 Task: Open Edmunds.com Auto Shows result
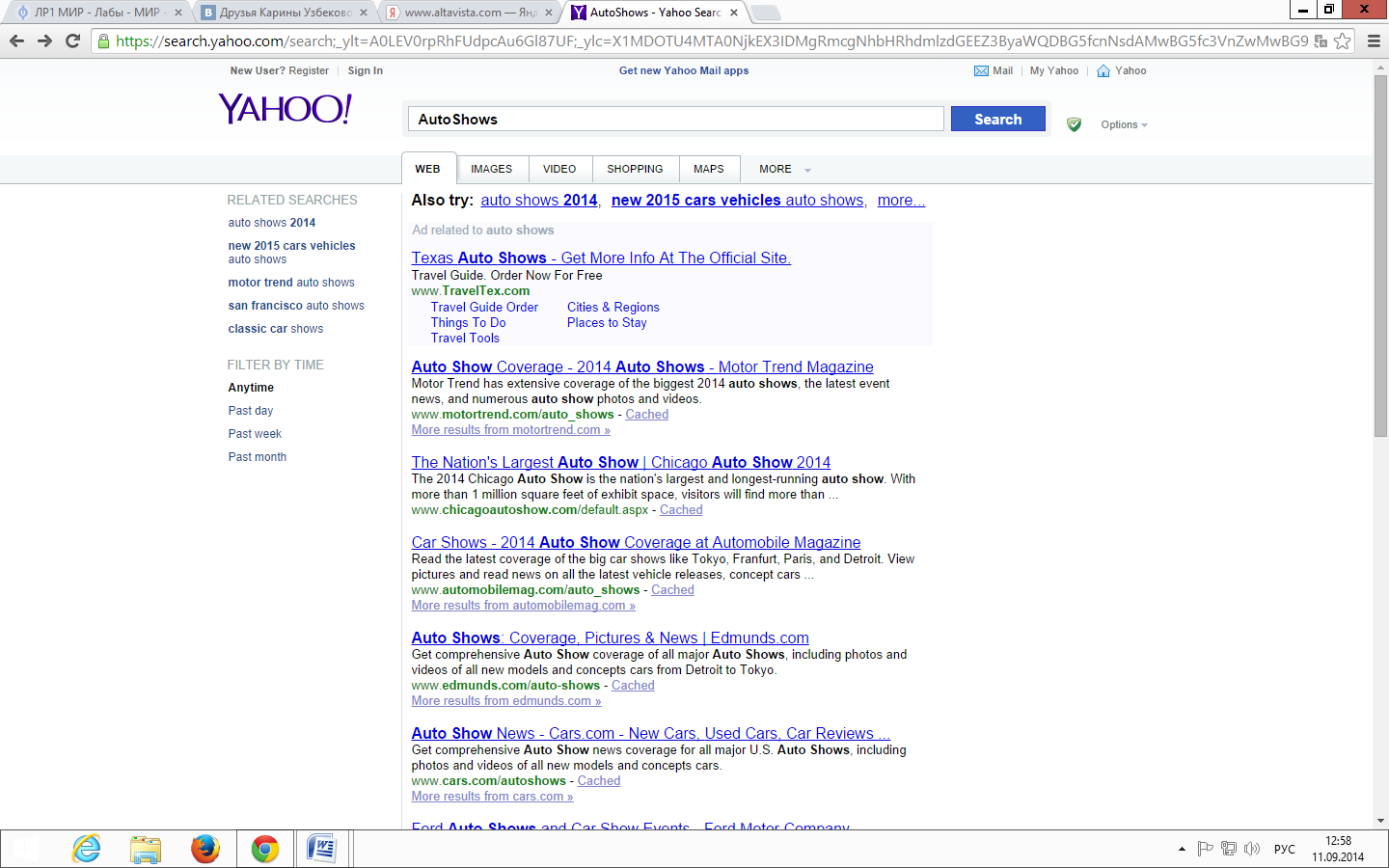pos(611,637)
